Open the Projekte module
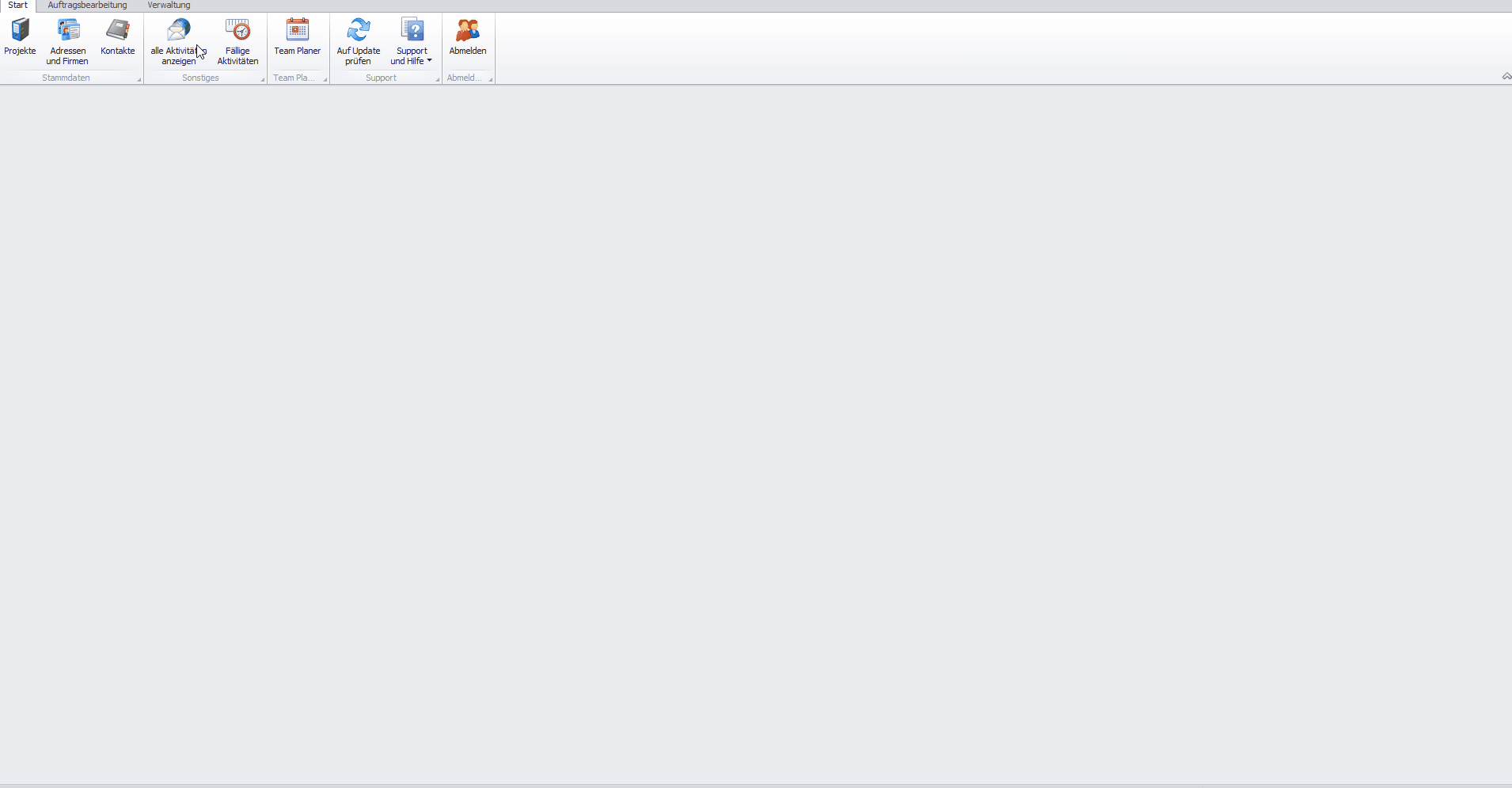This screenshot has width=1512, height=788. [x=20, y=38]
